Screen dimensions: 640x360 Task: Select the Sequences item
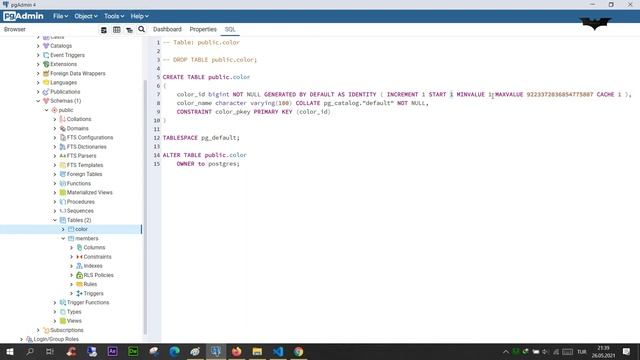coord(80,211)
